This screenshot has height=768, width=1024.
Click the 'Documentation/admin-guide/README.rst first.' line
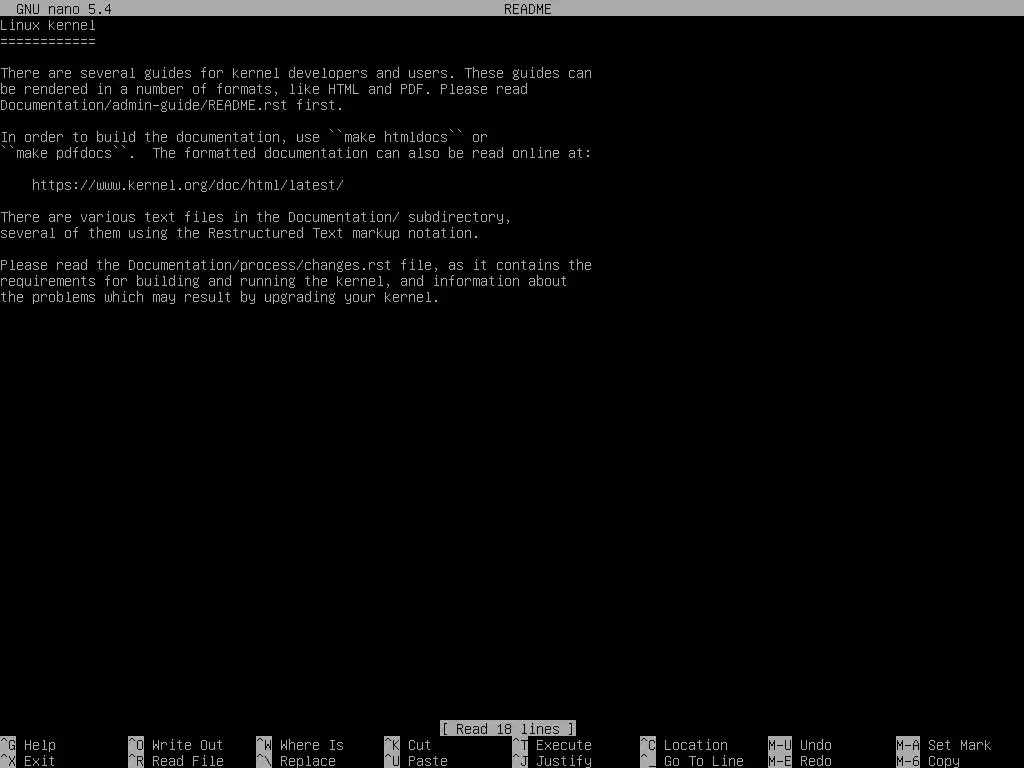coord(171,105)
